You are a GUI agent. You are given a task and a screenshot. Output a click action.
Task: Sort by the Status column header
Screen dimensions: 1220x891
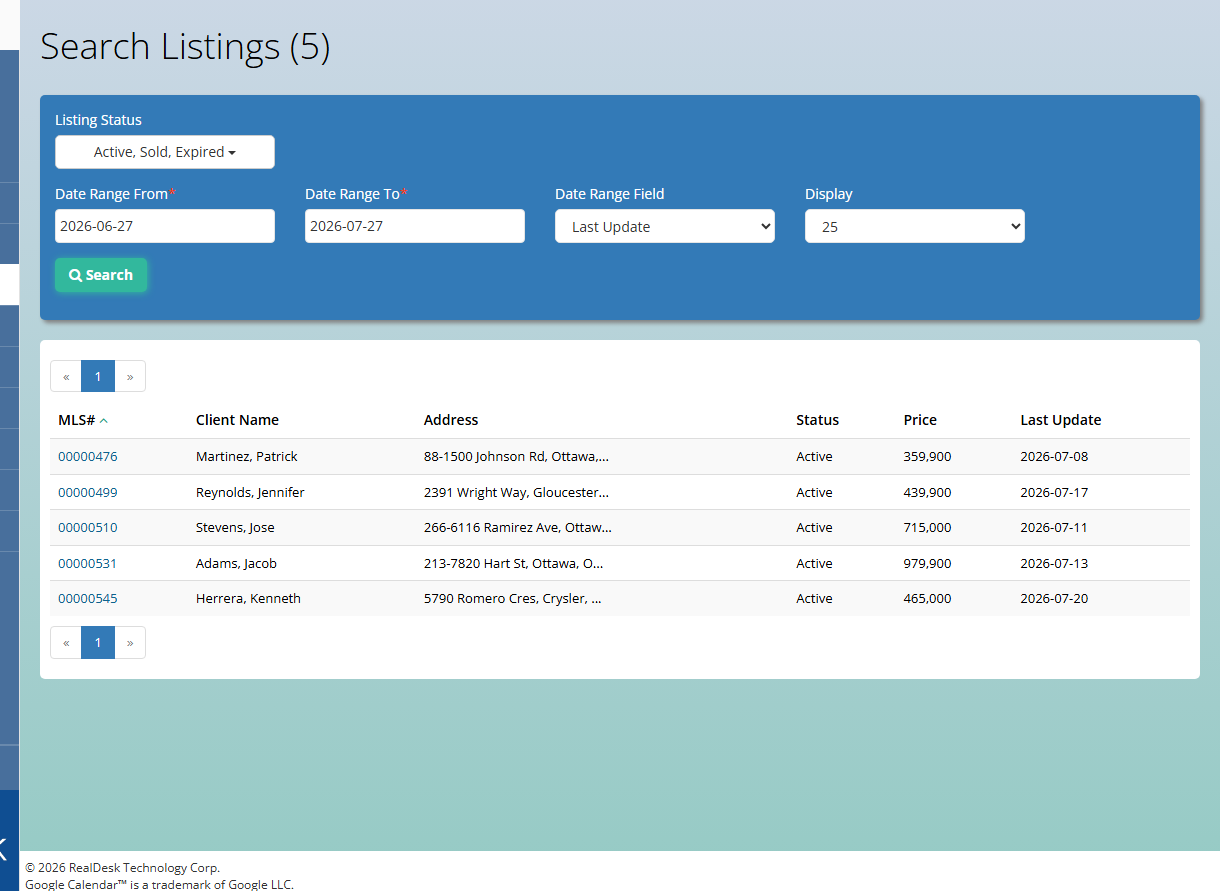click(817, 420)
